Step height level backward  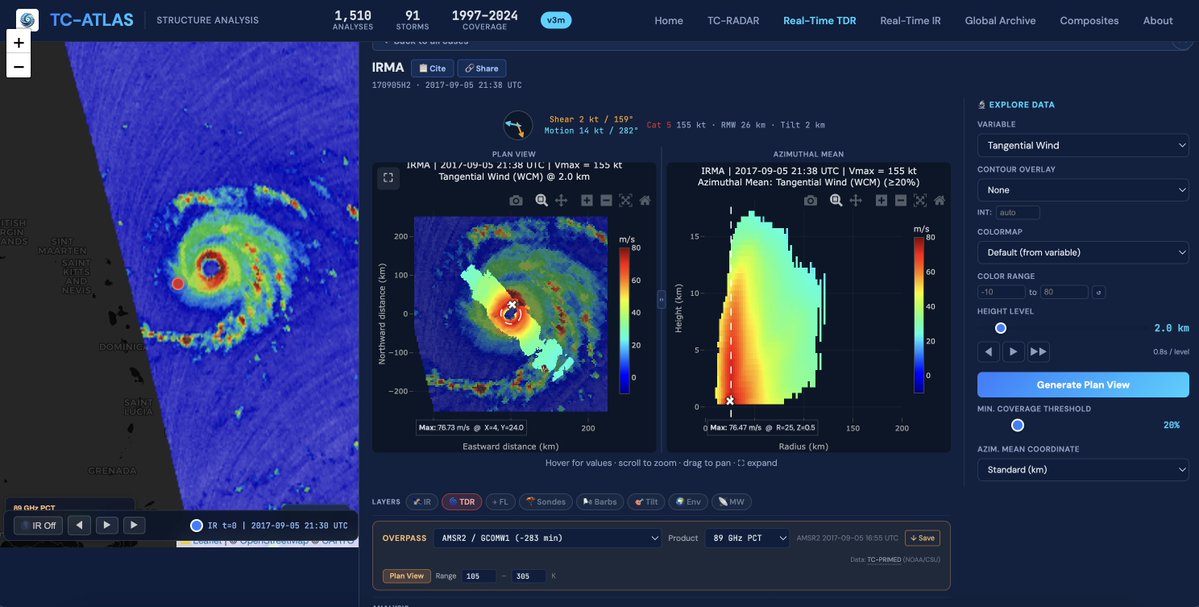[x=989, y=352]
